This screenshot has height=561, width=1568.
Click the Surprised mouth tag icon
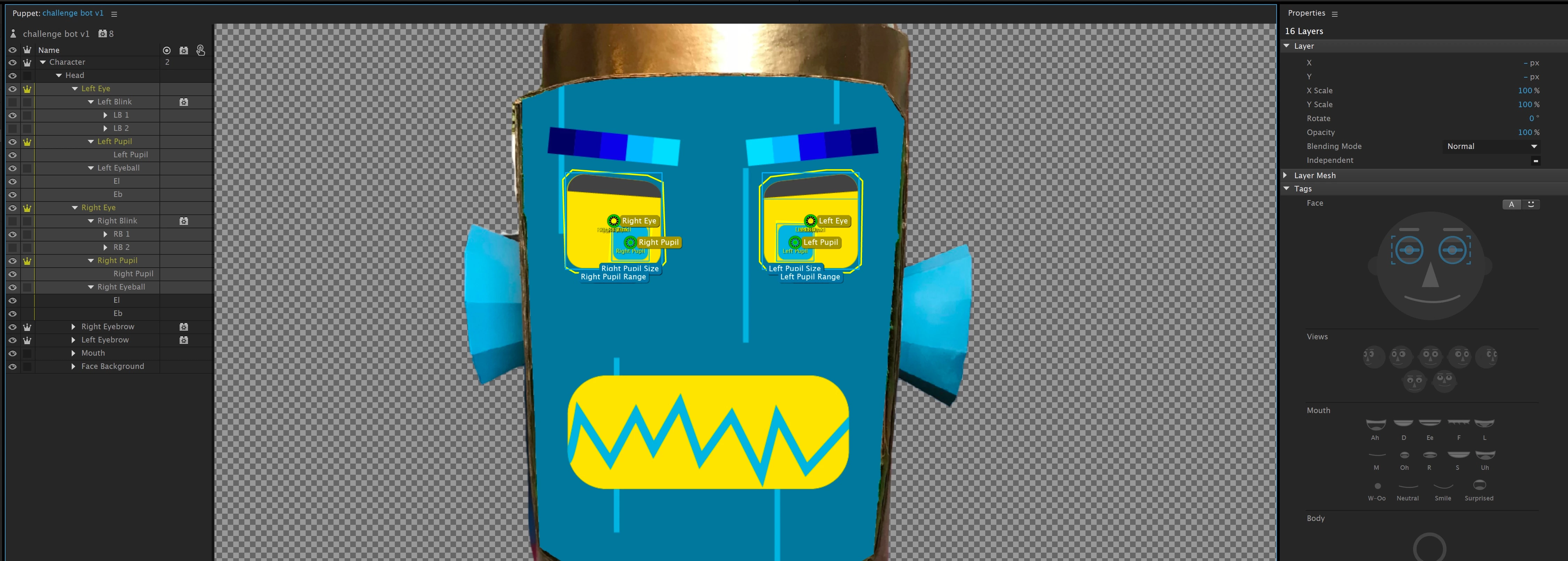[x=1479, y=485]
